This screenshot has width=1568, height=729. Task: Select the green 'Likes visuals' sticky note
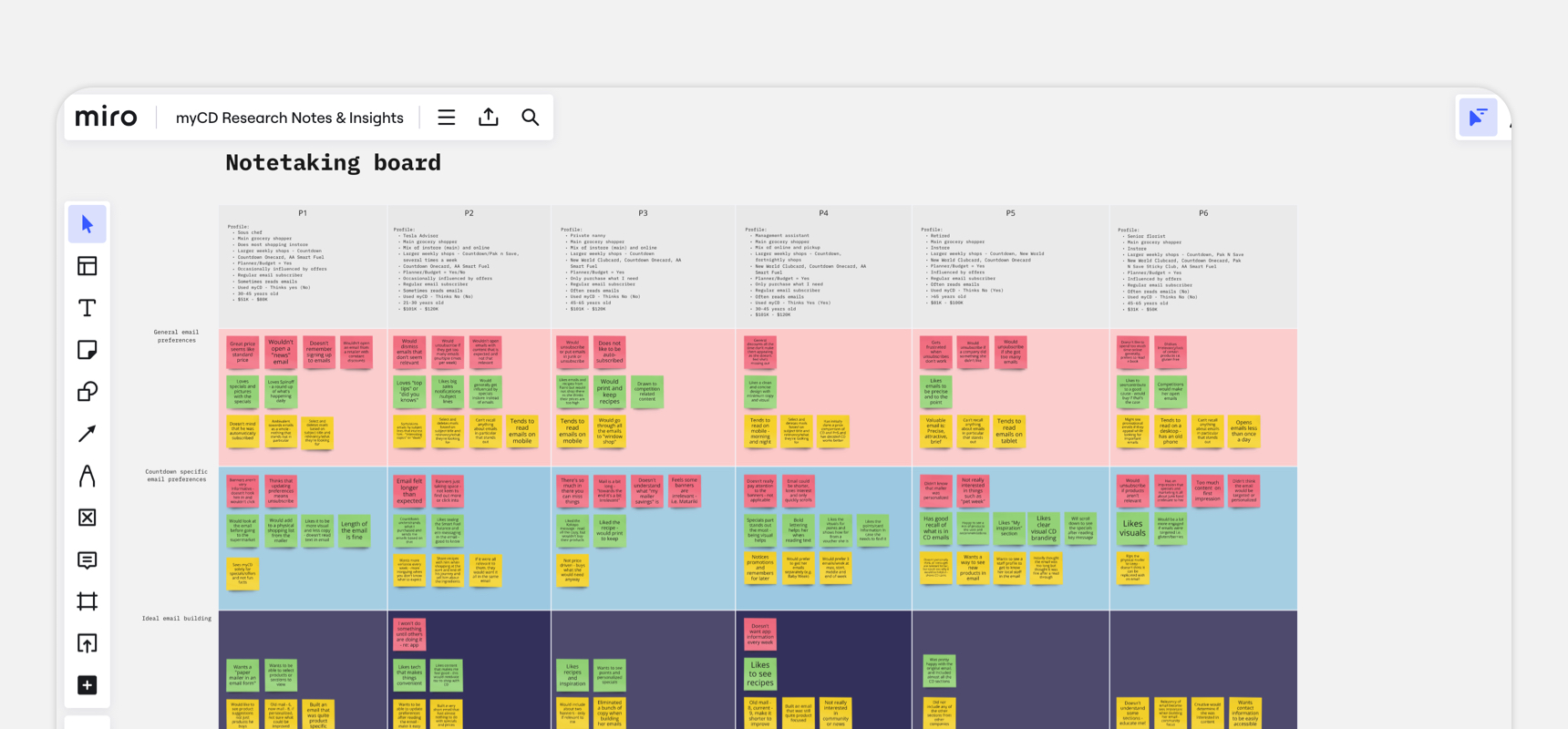pos(1132,526)
